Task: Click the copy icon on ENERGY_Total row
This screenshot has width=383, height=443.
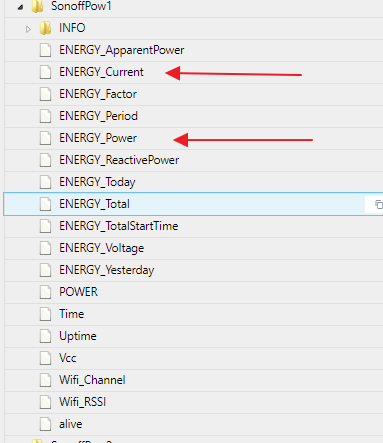Action: (379, 204)
